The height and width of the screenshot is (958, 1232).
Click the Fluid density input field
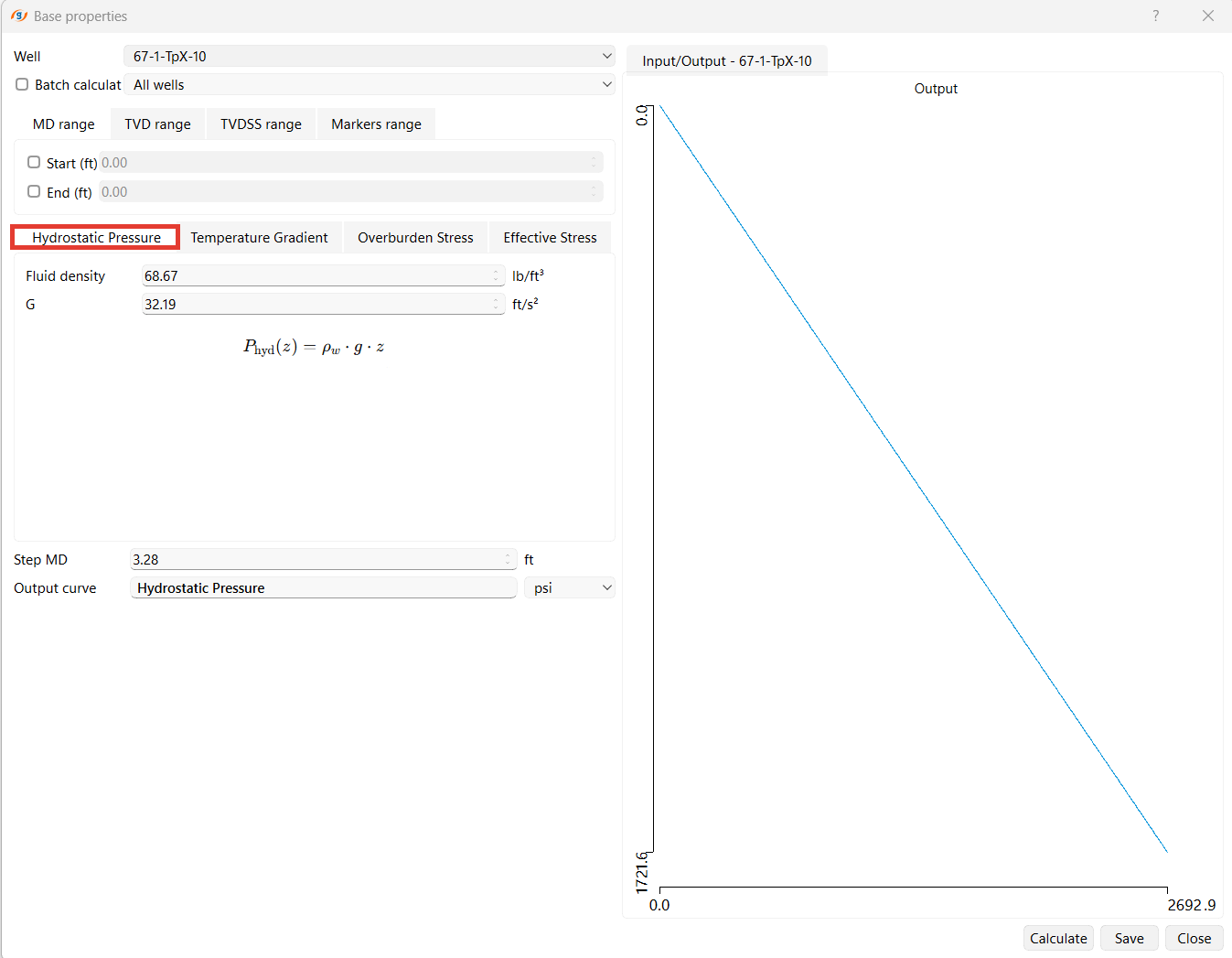pos(324,275)
